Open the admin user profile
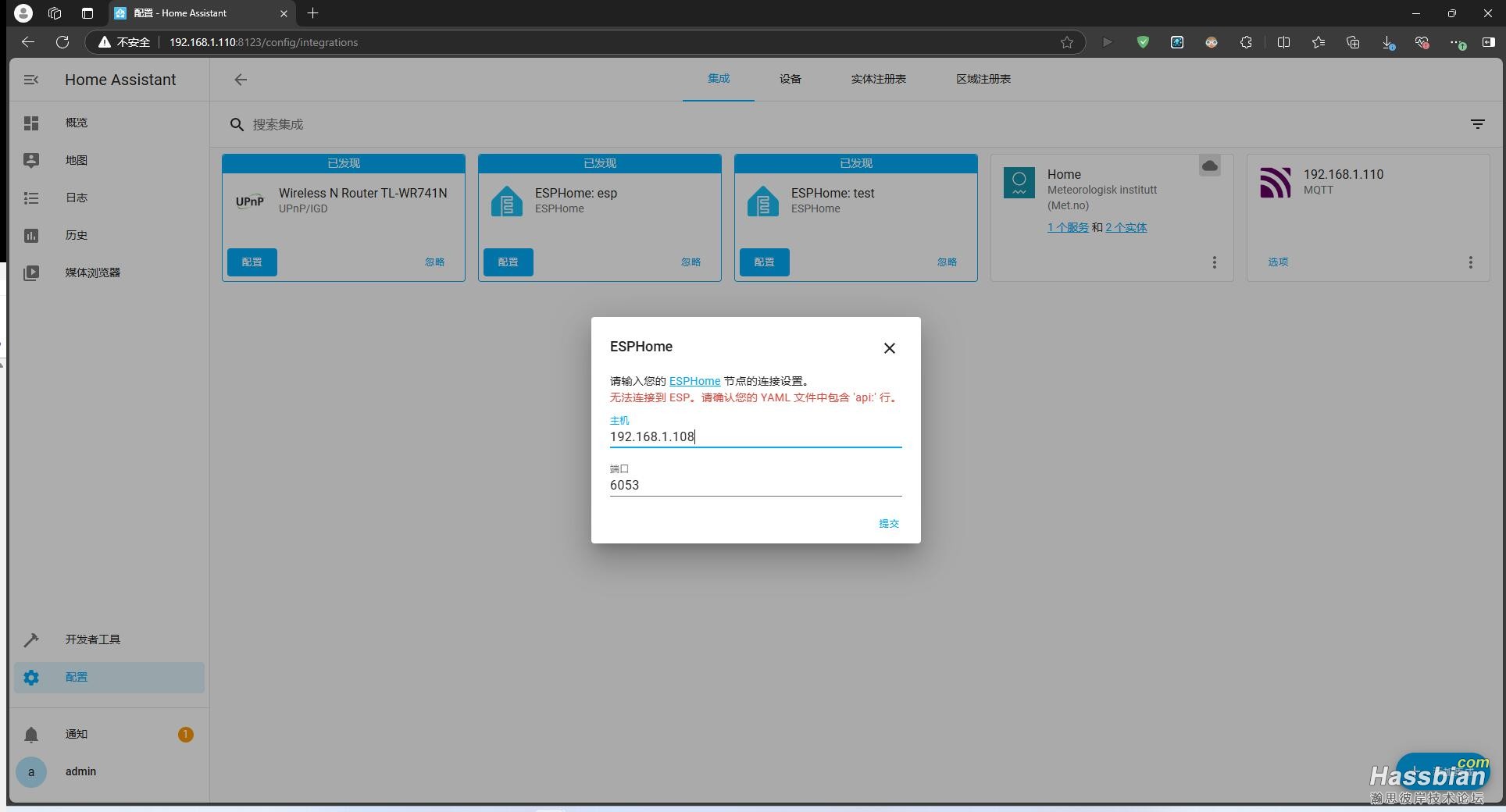Image resolution: width=1506 pixels, height=812 pixels. click(109, 771)
